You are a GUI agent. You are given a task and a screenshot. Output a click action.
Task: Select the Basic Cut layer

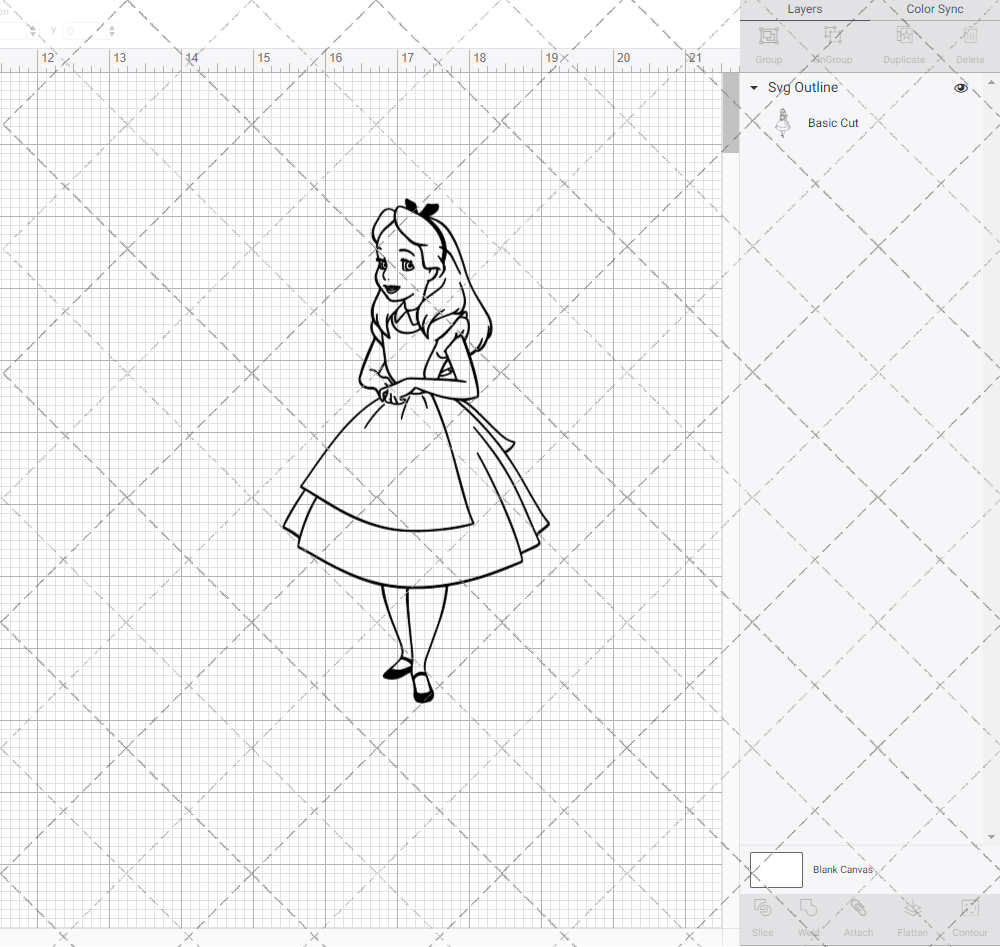pos(833,123)
